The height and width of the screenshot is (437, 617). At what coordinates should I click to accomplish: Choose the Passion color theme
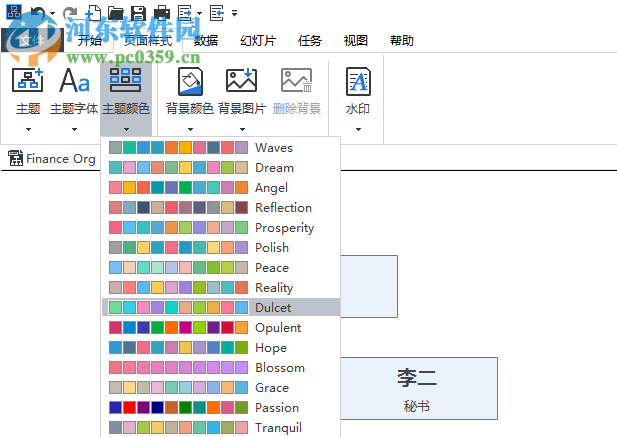pyautogui.click(x=221, y=407)
